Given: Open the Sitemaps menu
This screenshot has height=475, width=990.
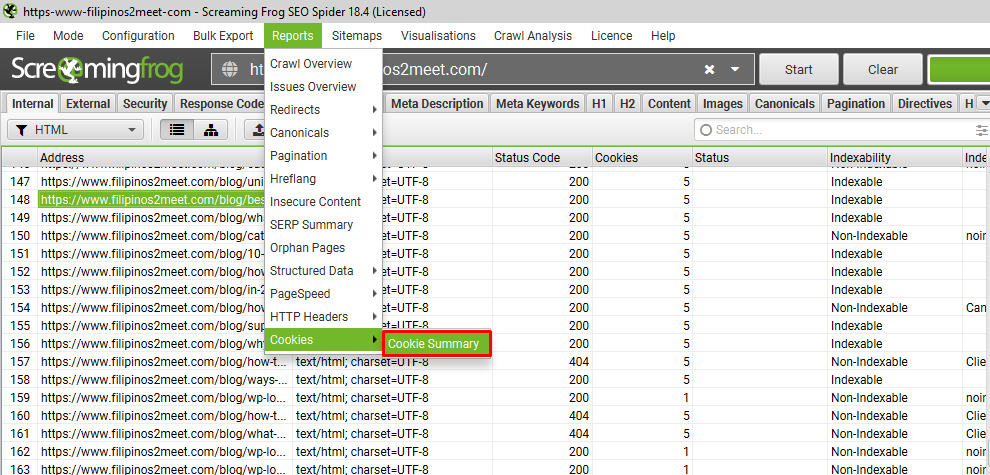Looking at the screenshot, I should [x=357, y=36].
